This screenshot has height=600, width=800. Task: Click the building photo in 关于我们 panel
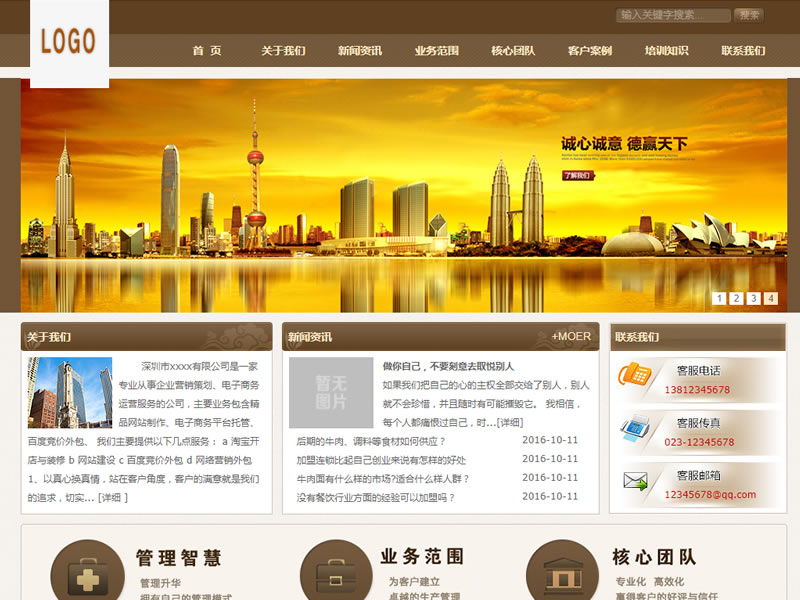coord(70,392)
